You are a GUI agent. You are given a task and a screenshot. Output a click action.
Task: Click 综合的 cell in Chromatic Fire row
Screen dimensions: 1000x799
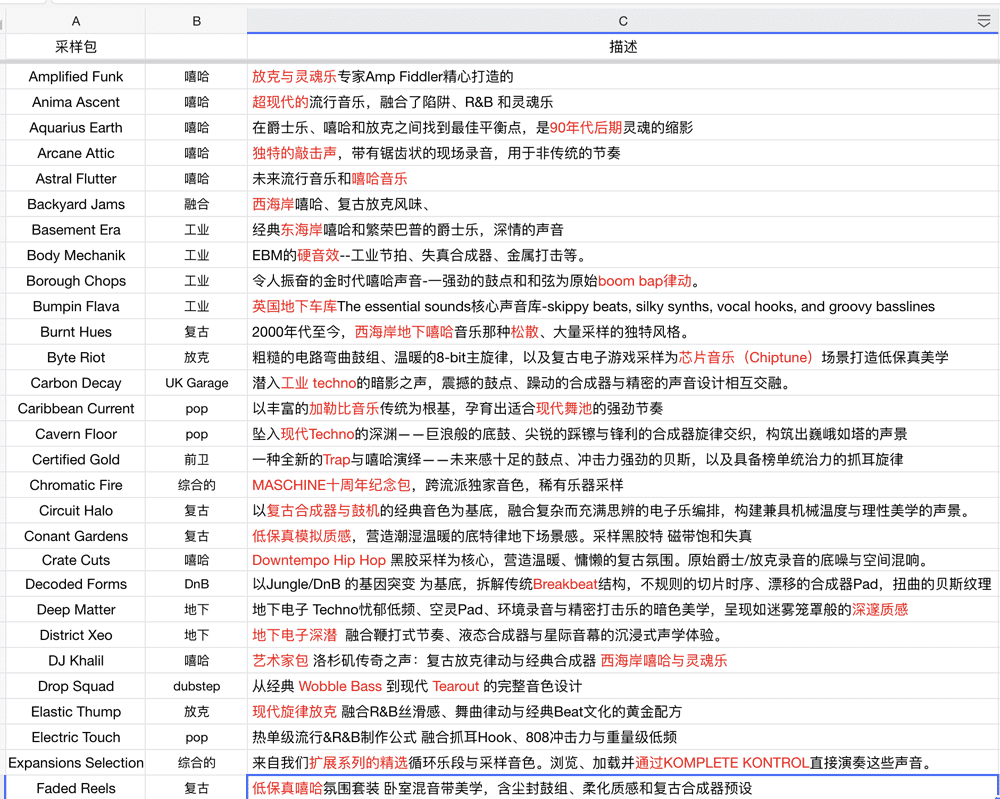coord(196,485)
